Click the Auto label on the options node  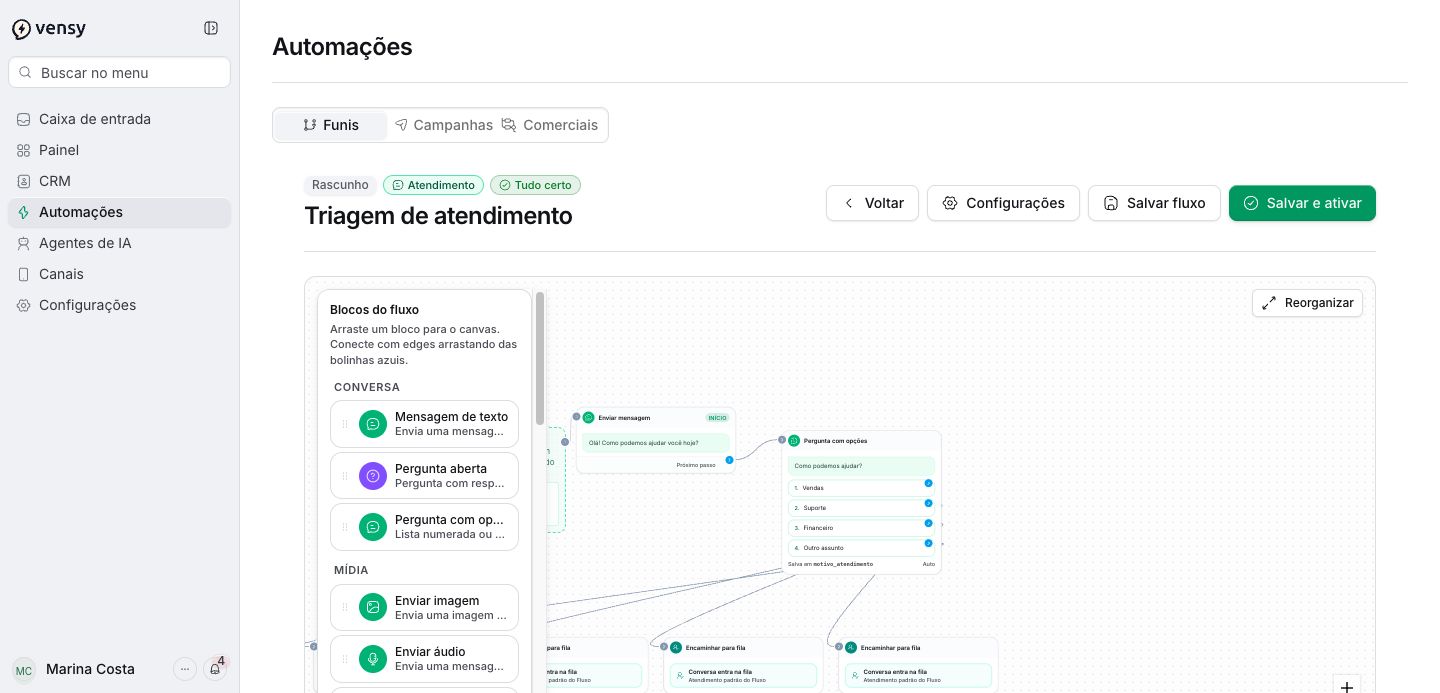[x=928, y=564]
